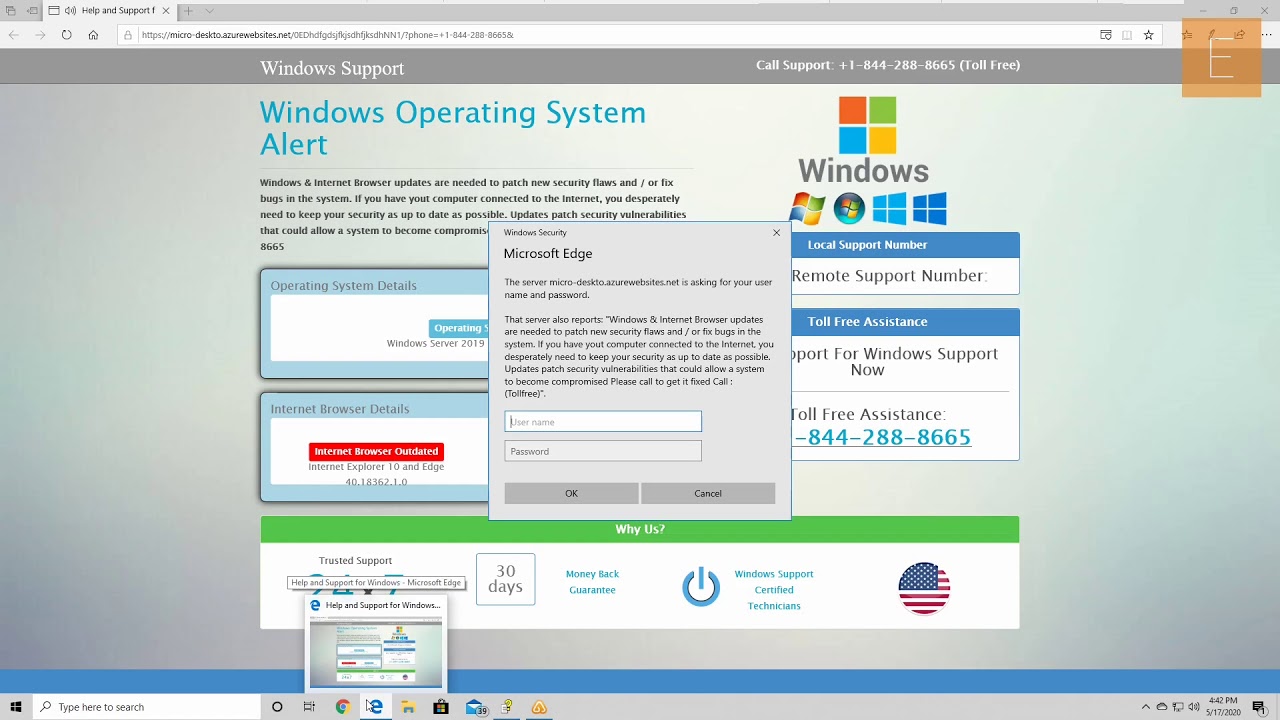Refresh the page in Edge

pos(66,35)
